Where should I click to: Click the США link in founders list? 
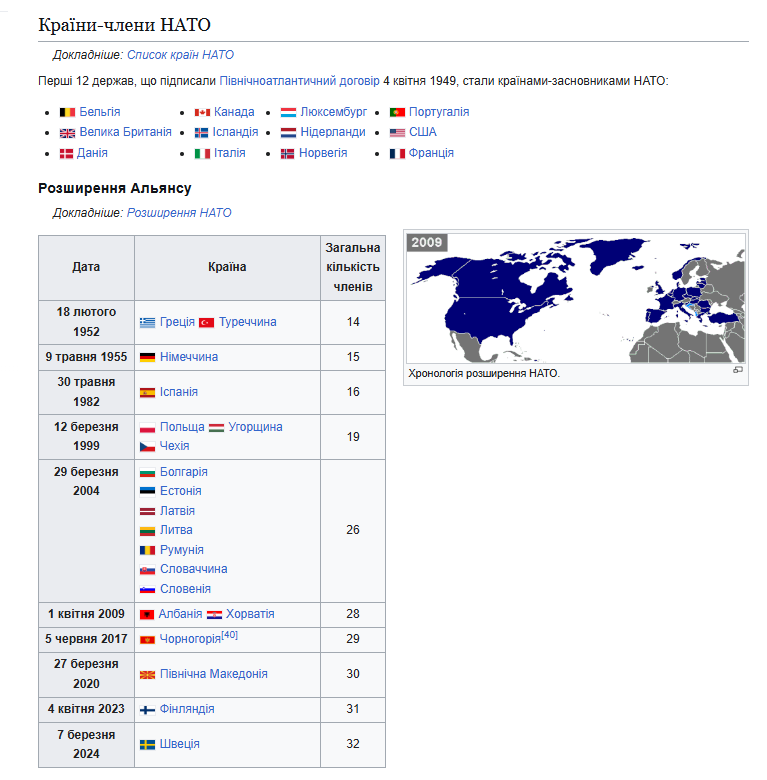click(x=422, y=132)
